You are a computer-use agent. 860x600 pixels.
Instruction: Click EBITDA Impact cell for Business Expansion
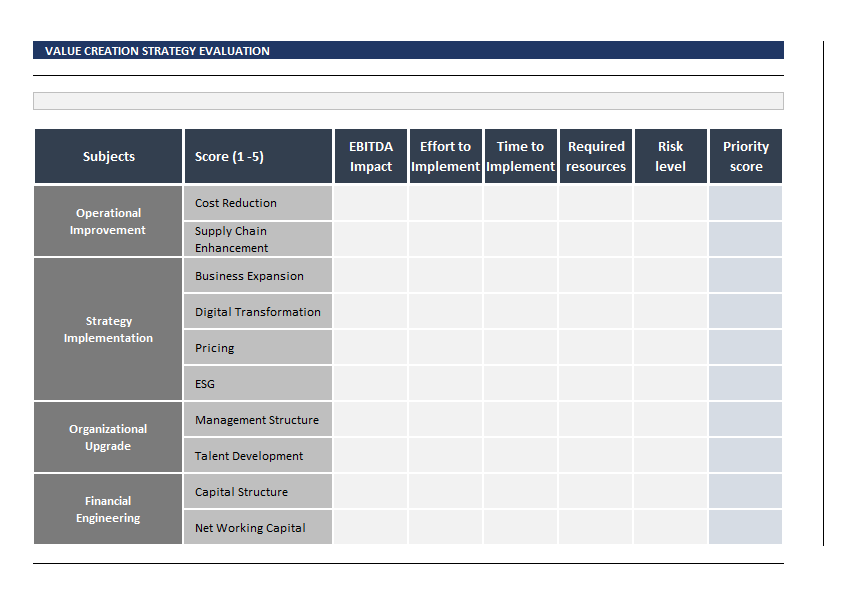pyautogui.click(x=371, y=275)
